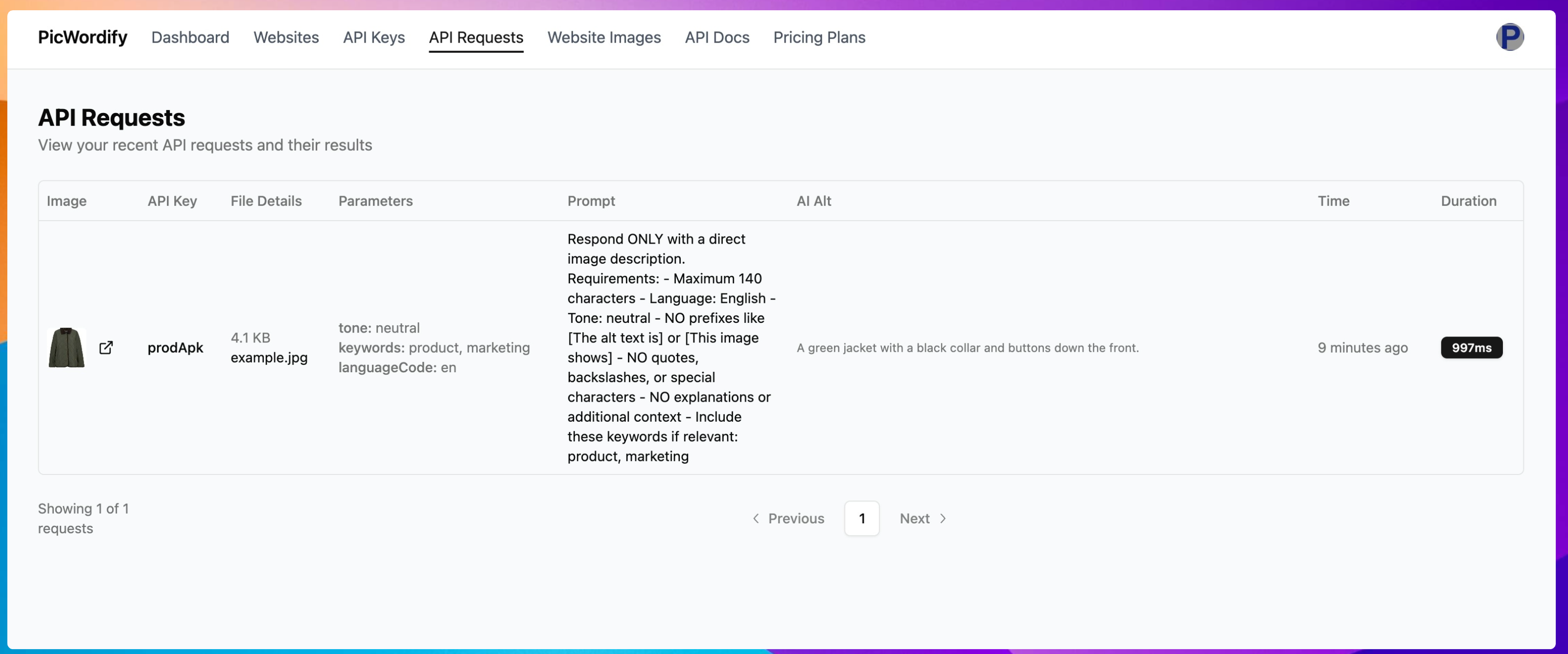Click the example.jpg file name
The width and height of the screenshot is (1568, 654).
[x=269, y=357]
